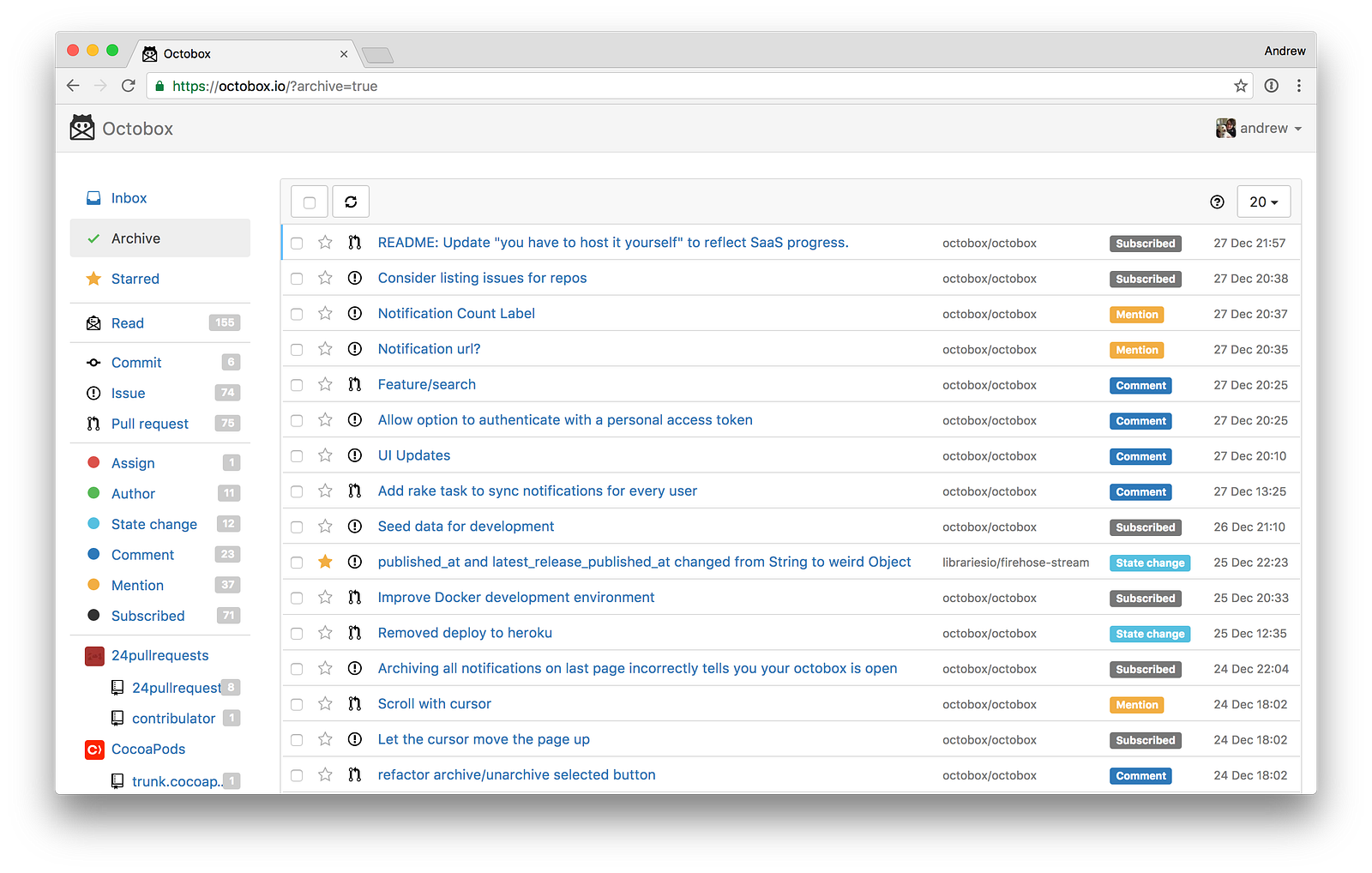The height and width of the screenshot is (873, 1372).
Task: Click the pull request icon beside 'Improve Docker development environment'
Action: 355,598
